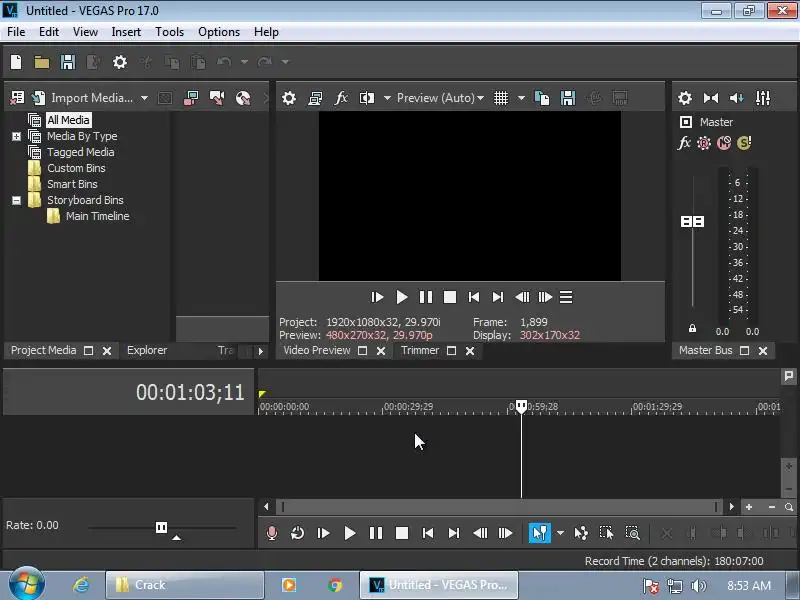Screen dimensions: 800x600
Task: Toggle preview on external monitor icon
Action: click(x=315, y=98)
